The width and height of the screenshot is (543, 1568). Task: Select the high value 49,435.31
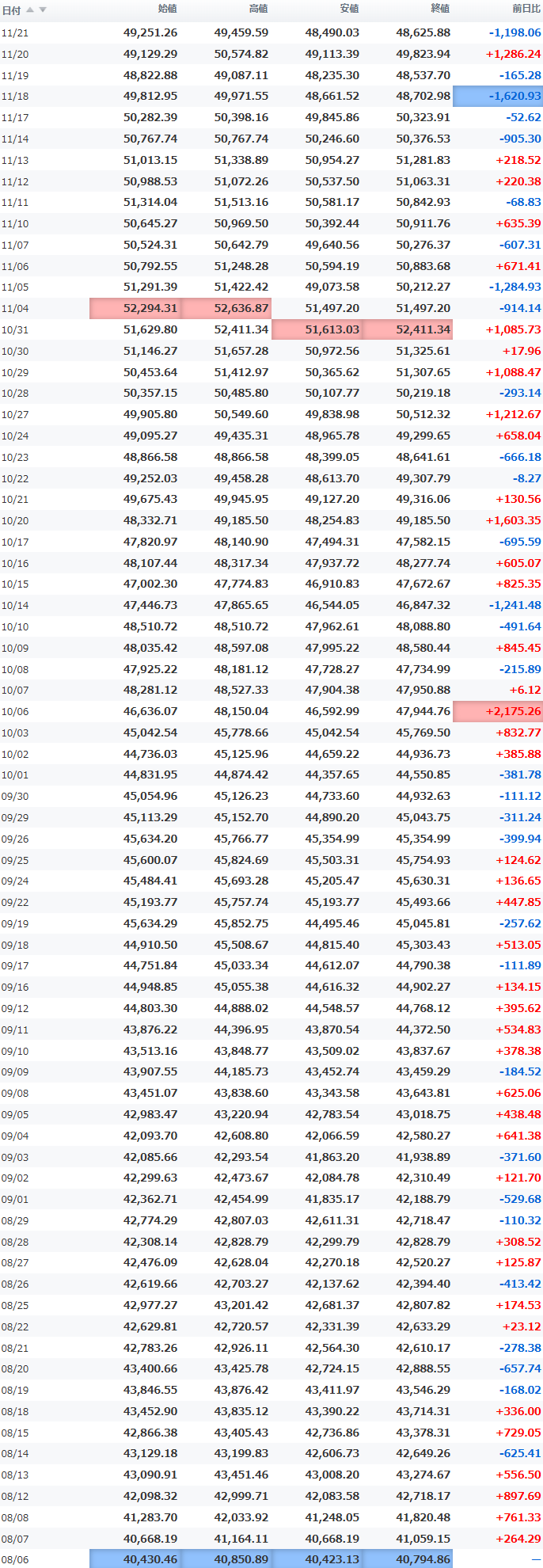(x=241, y=436)
